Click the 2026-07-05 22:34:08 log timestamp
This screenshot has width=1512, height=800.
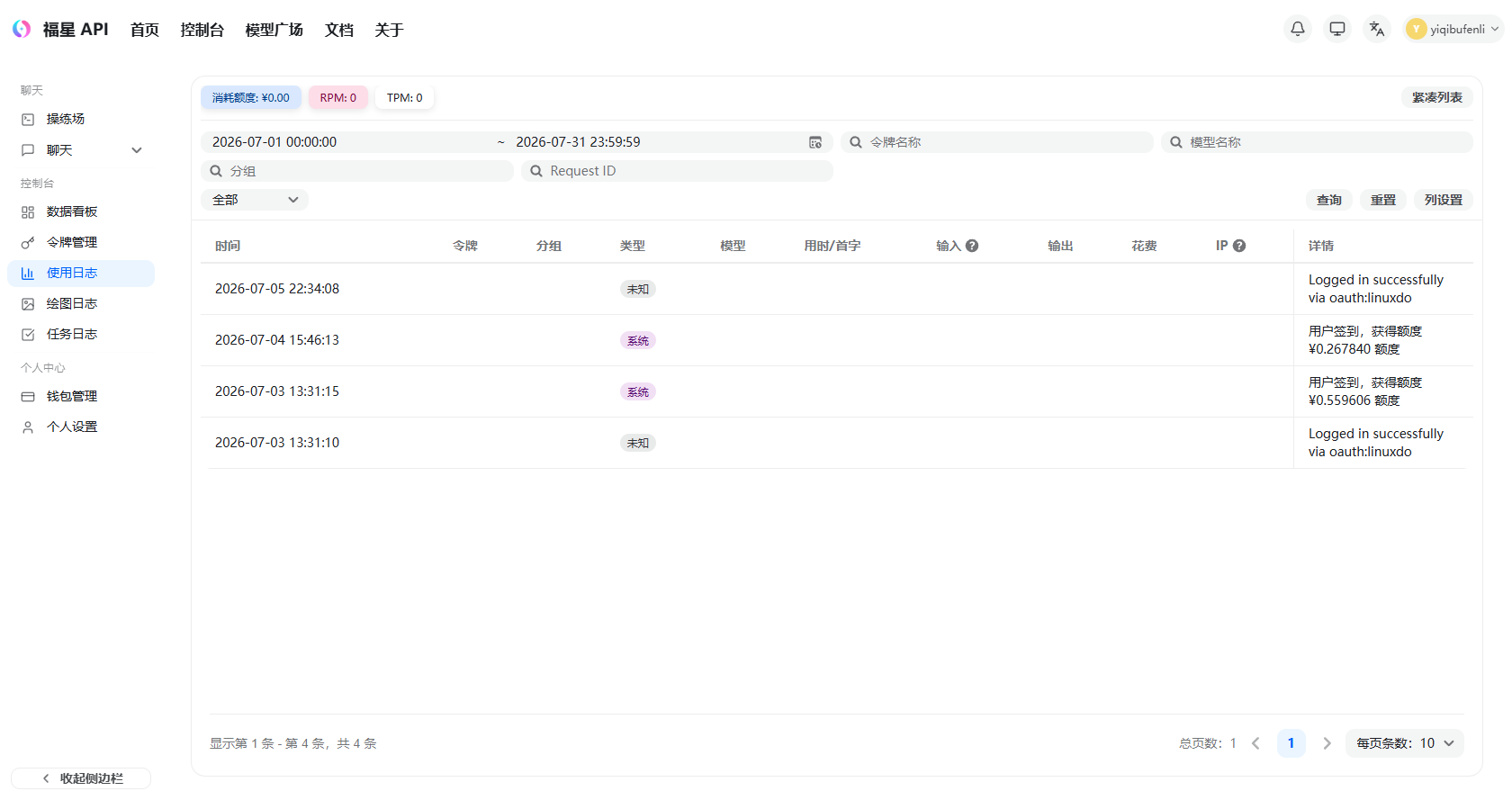pos(277,289)
